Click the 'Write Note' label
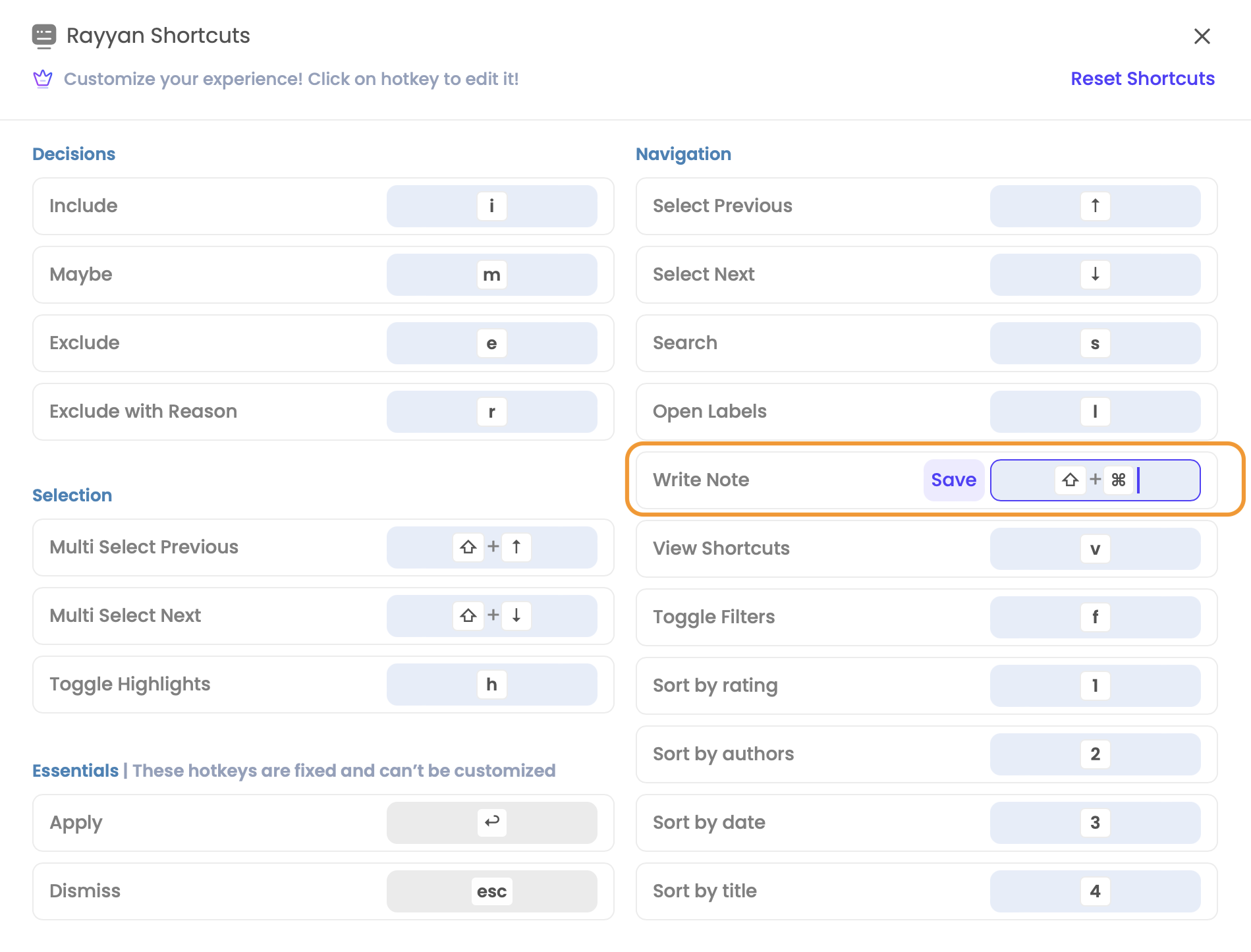Viewport: 1251px width, 952px height. click(x=701, y=480)
